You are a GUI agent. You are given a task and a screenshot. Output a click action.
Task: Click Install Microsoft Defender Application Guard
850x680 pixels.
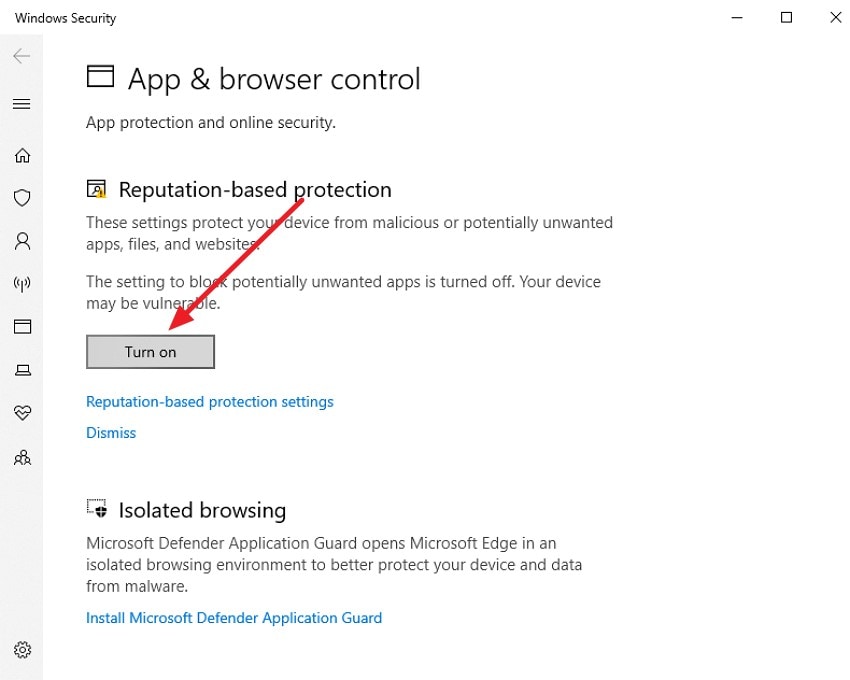233,618
